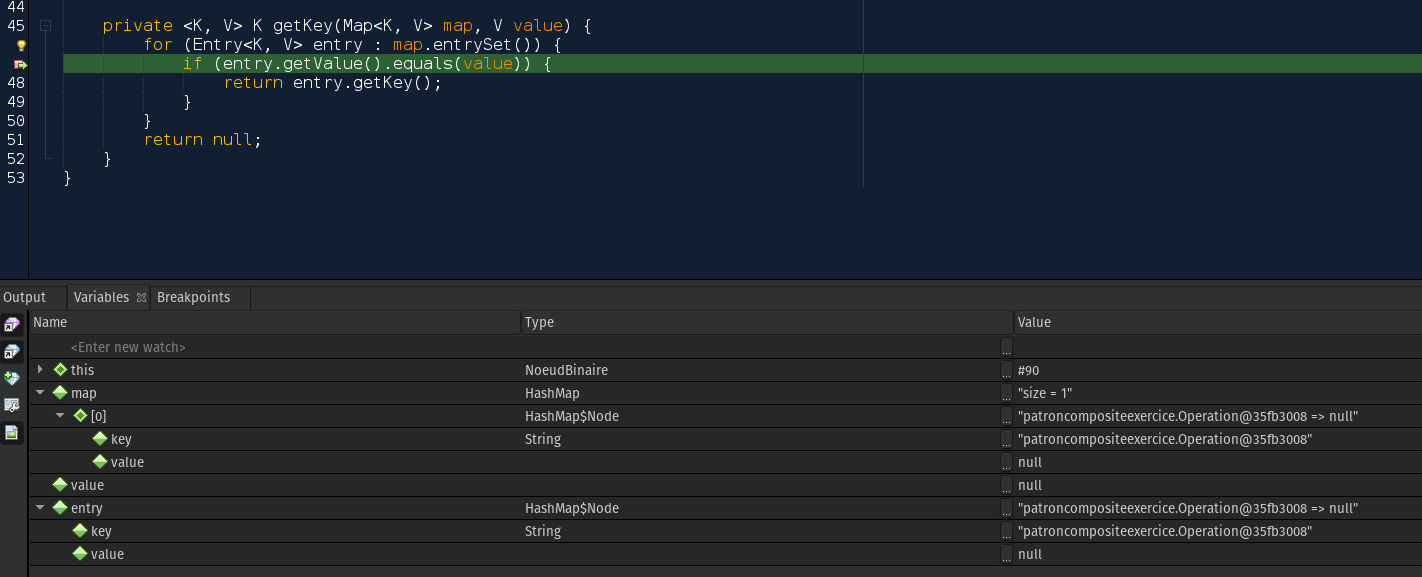Click the lightbulb hint icon in the gutter
The width and height of the screenshot is (1422, 577).
(x=20, y=45)
